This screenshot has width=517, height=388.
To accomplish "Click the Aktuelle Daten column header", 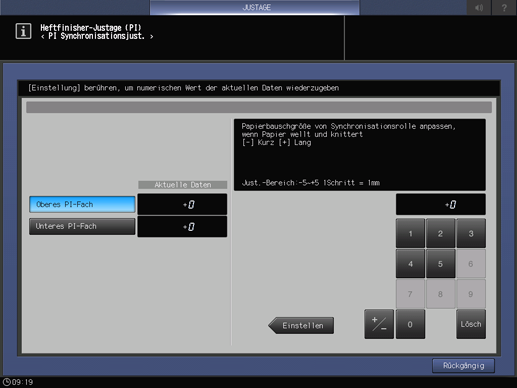I will [183, 185].
